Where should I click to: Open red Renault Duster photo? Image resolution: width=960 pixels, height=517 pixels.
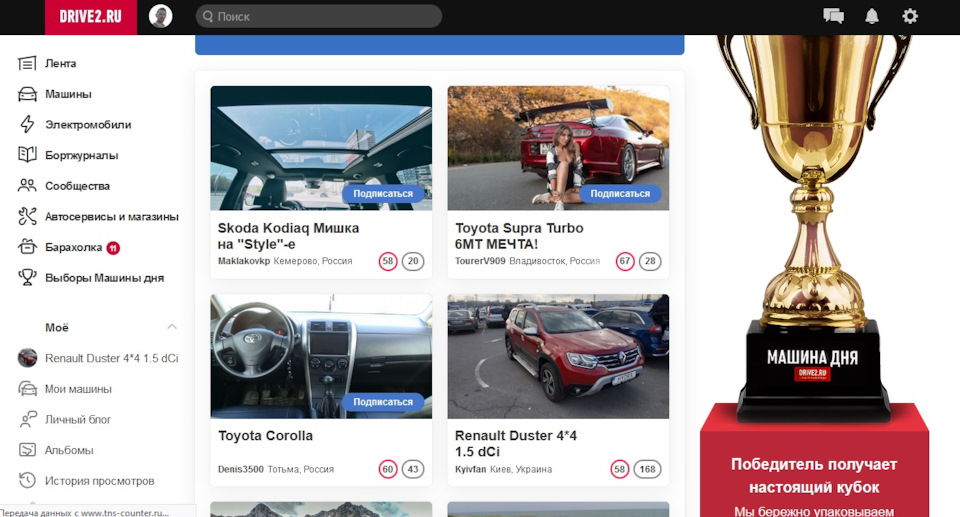(x=558, y=356)
